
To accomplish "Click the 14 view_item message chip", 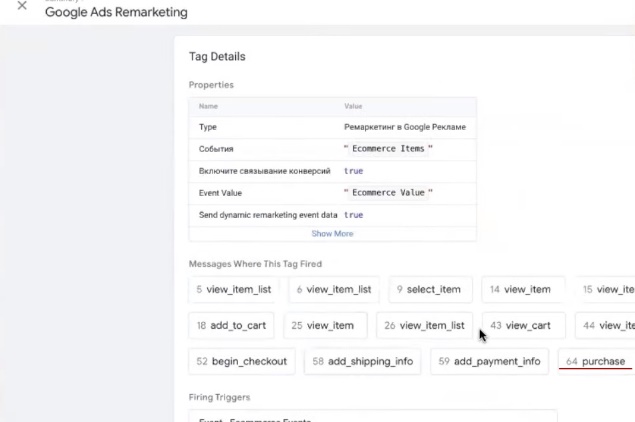I will click(x=520, y=290).
